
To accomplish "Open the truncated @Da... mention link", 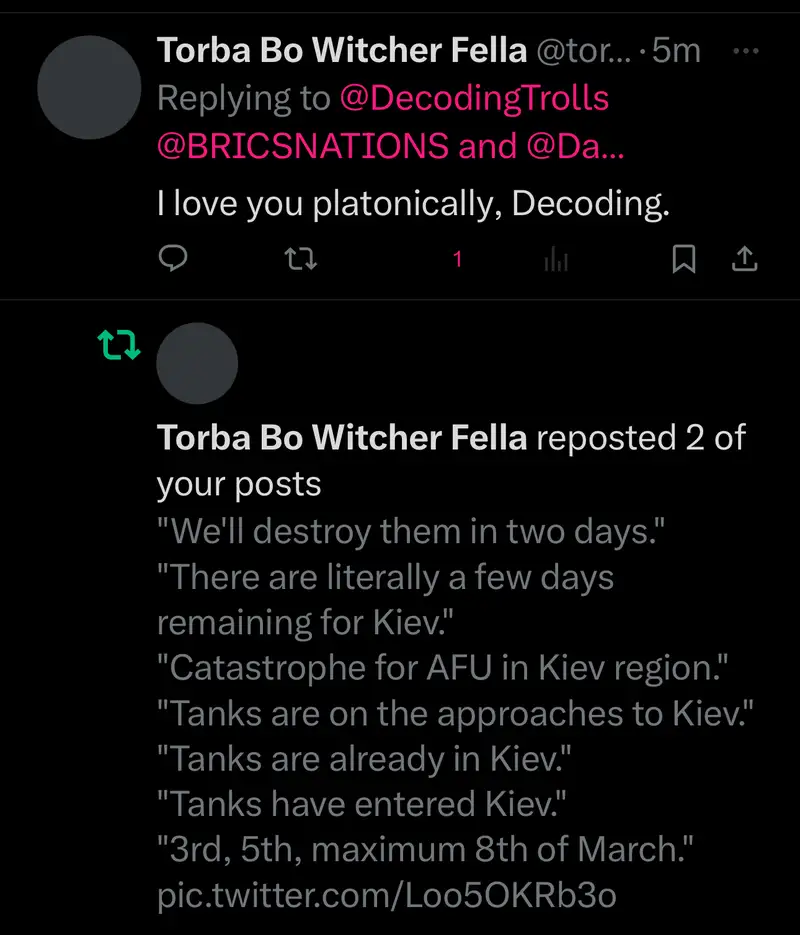I will [x=575, y=146].
